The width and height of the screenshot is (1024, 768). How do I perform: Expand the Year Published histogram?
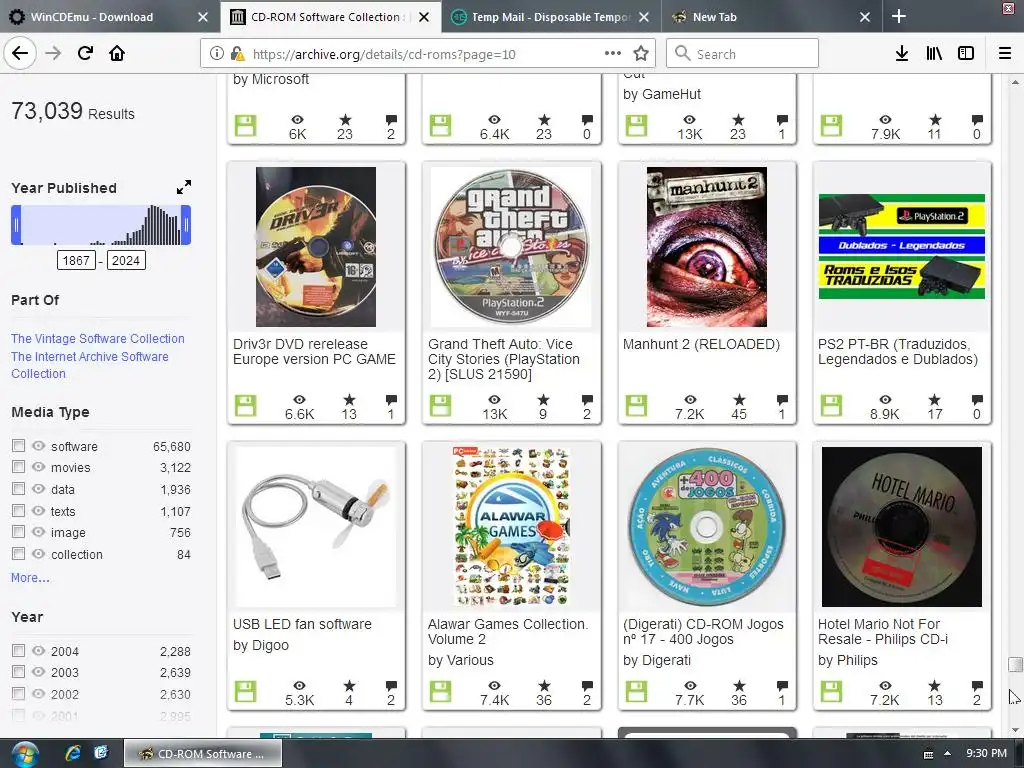click(x=184, y=187)
